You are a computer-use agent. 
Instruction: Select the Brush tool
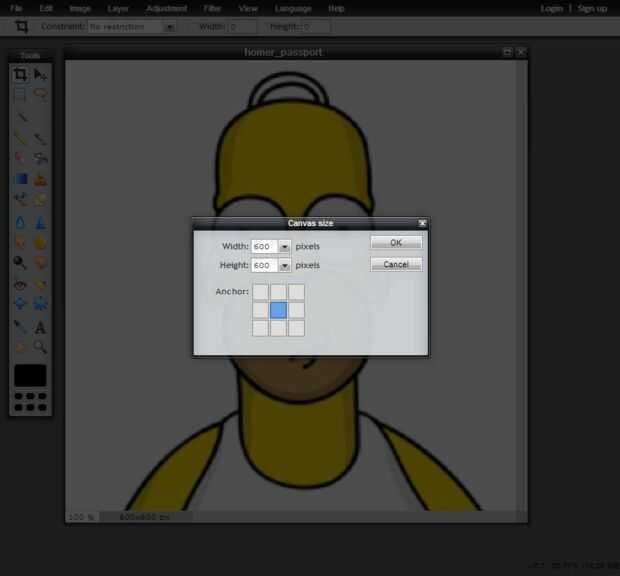click(40, 138)
